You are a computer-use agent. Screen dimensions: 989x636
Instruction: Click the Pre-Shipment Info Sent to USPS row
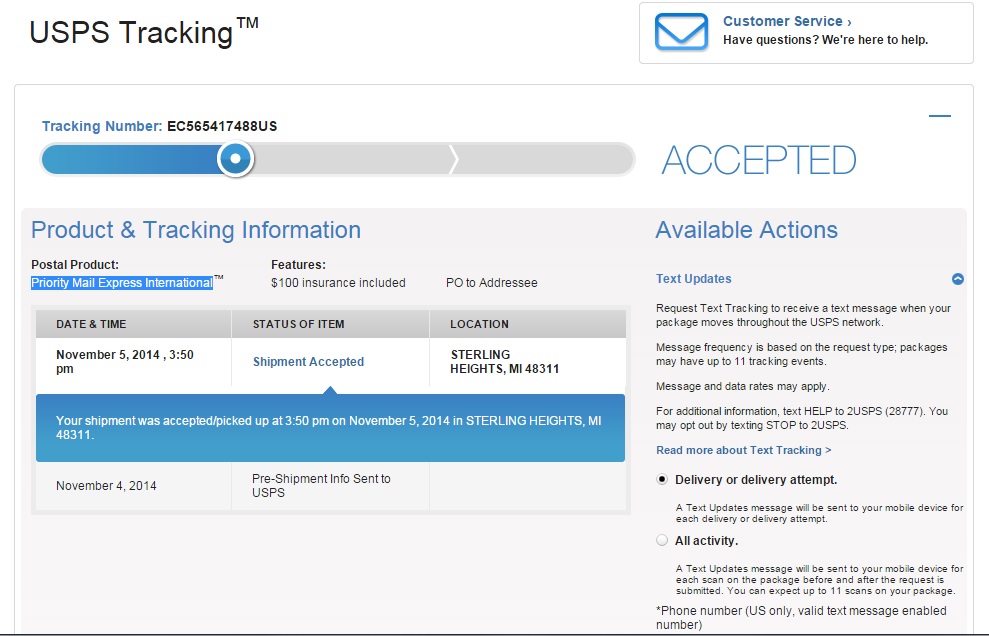pyautogui.click(x=331, y=486)
